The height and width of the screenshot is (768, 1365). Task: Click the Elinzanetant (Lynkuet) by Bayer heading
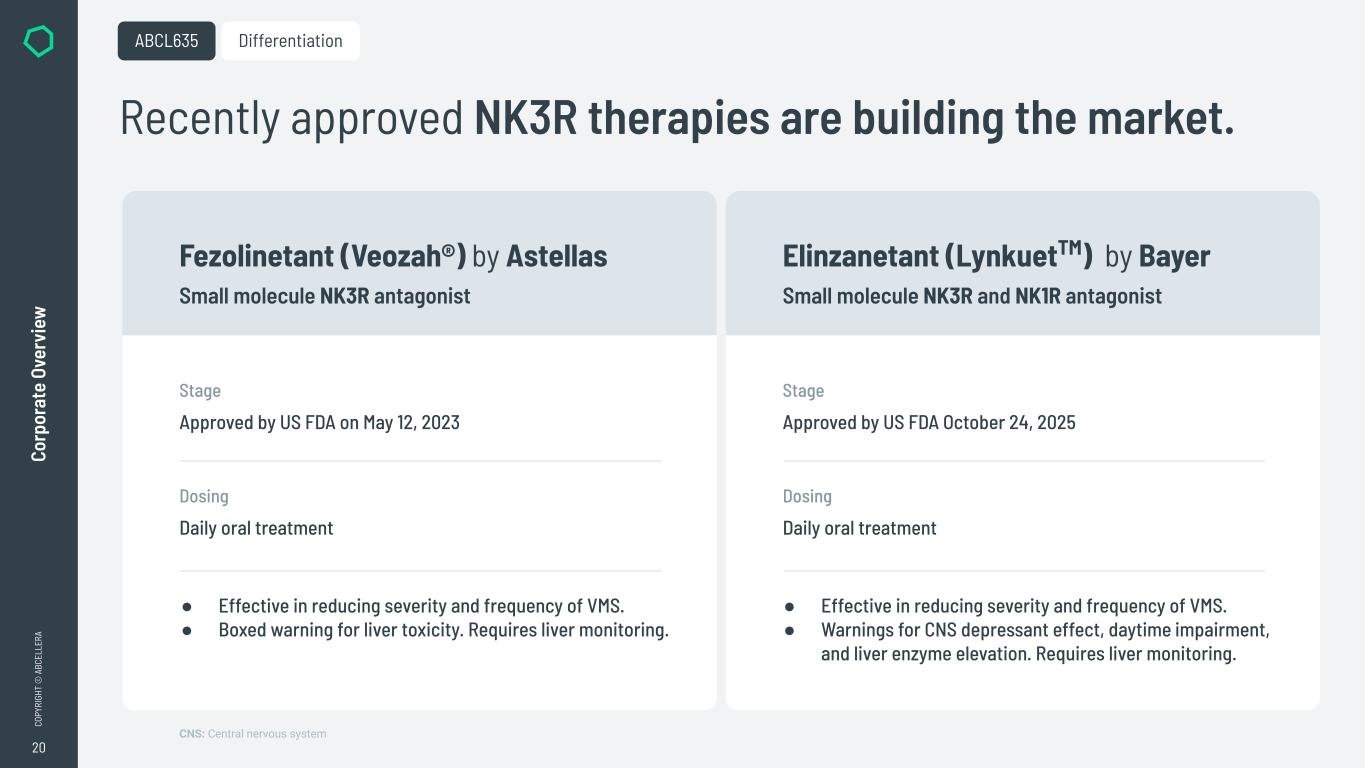point(995,256)
